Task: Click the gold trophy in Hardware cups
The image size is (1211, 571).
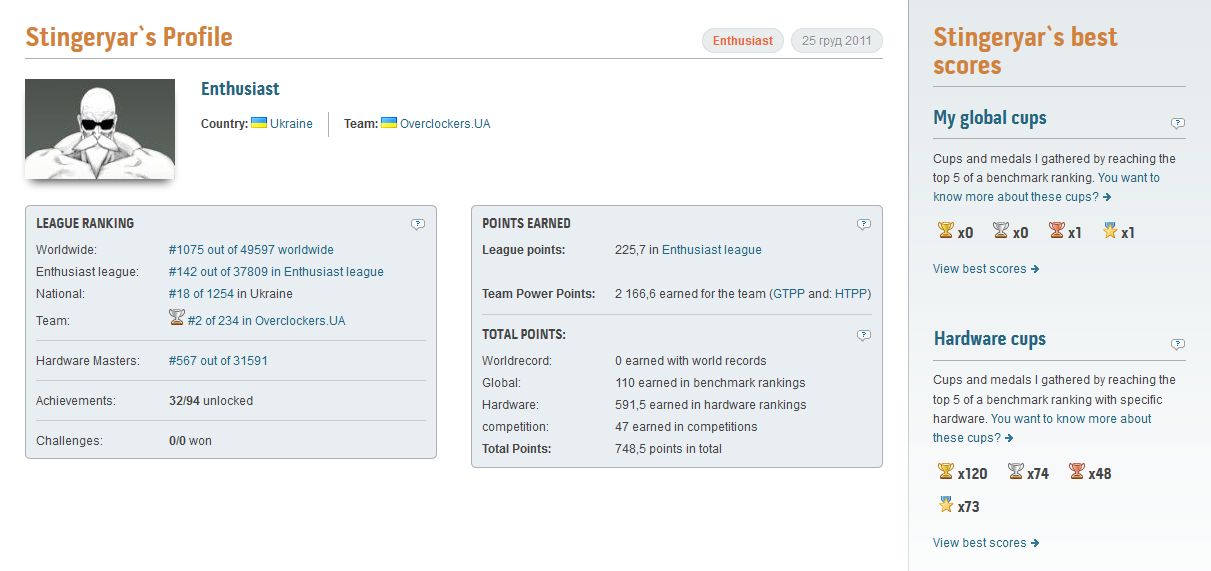Action: click(945, 472)
